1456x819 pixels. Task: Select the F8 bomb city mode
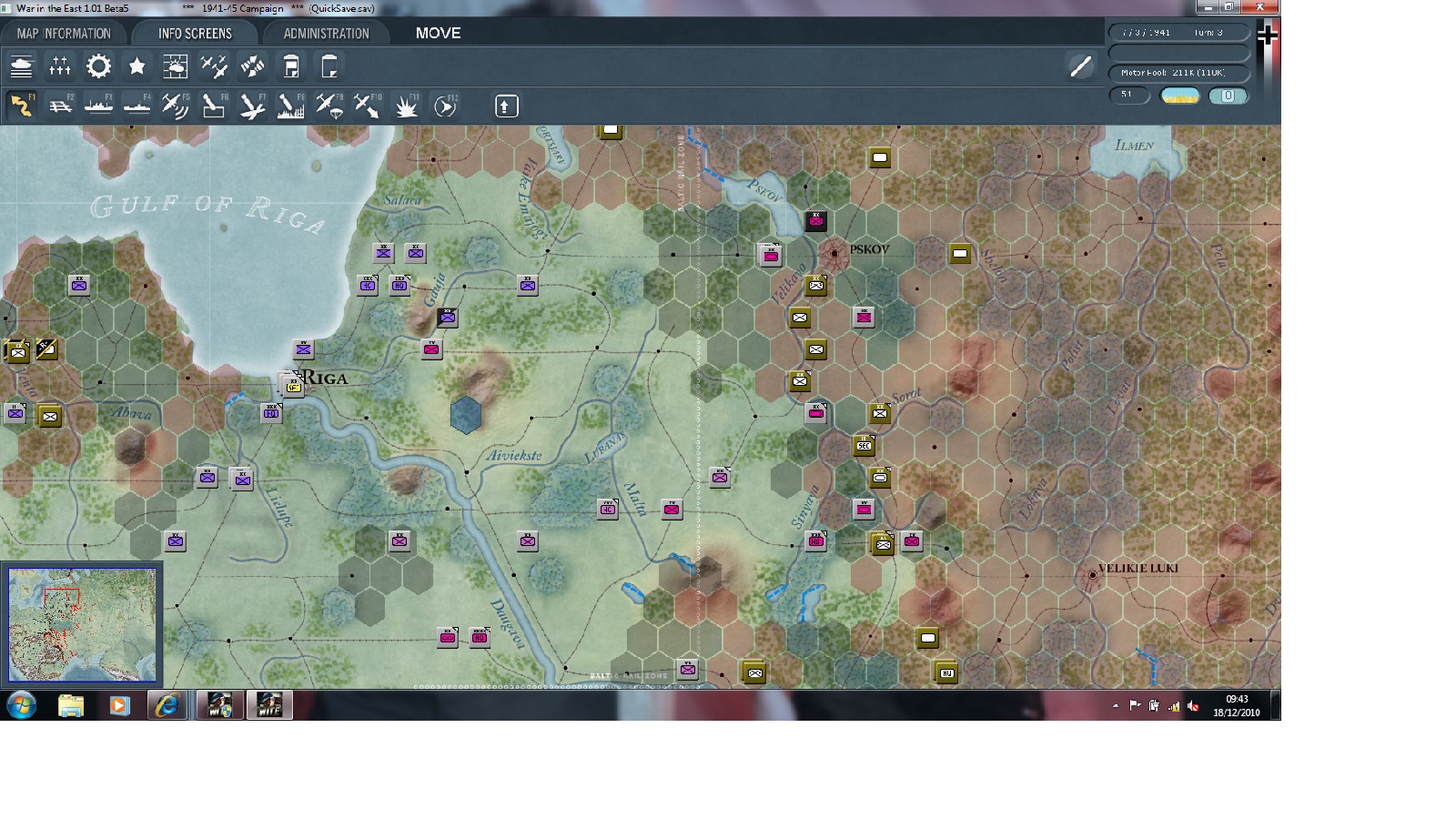pyautogui.click(x=290, y=106)
